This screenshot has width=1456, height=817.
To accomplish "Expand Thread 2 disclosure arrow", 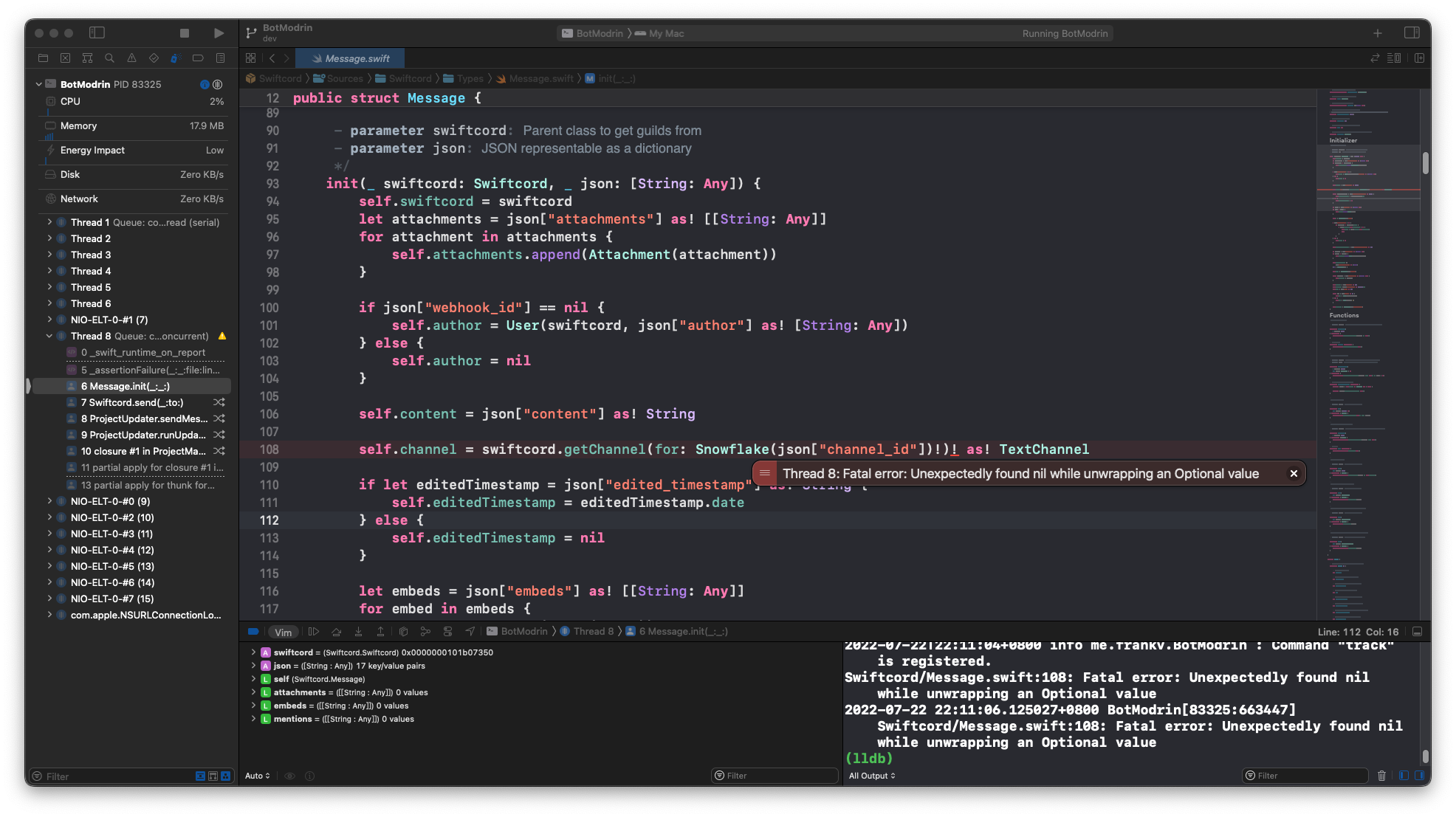I will (49, 238).
